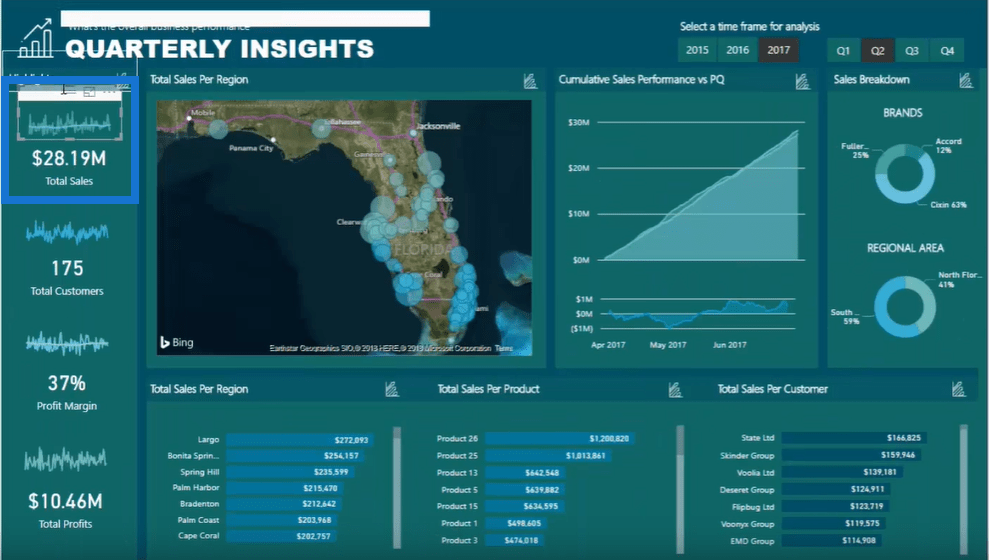
Task: Select the Palm Coast bar worth $203,968
Action: point(281,520)
